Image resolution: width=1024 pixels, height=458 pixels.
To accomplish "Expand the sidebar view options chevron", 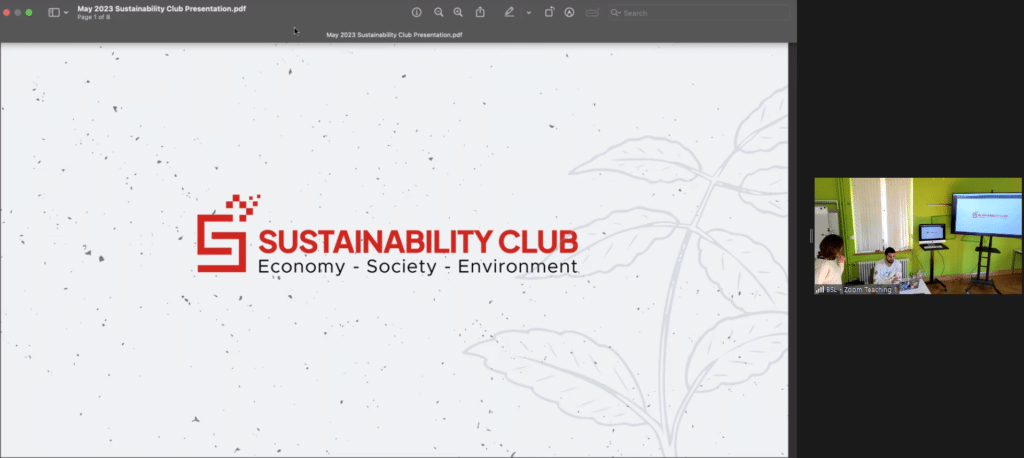I will (x=66, y=13).
